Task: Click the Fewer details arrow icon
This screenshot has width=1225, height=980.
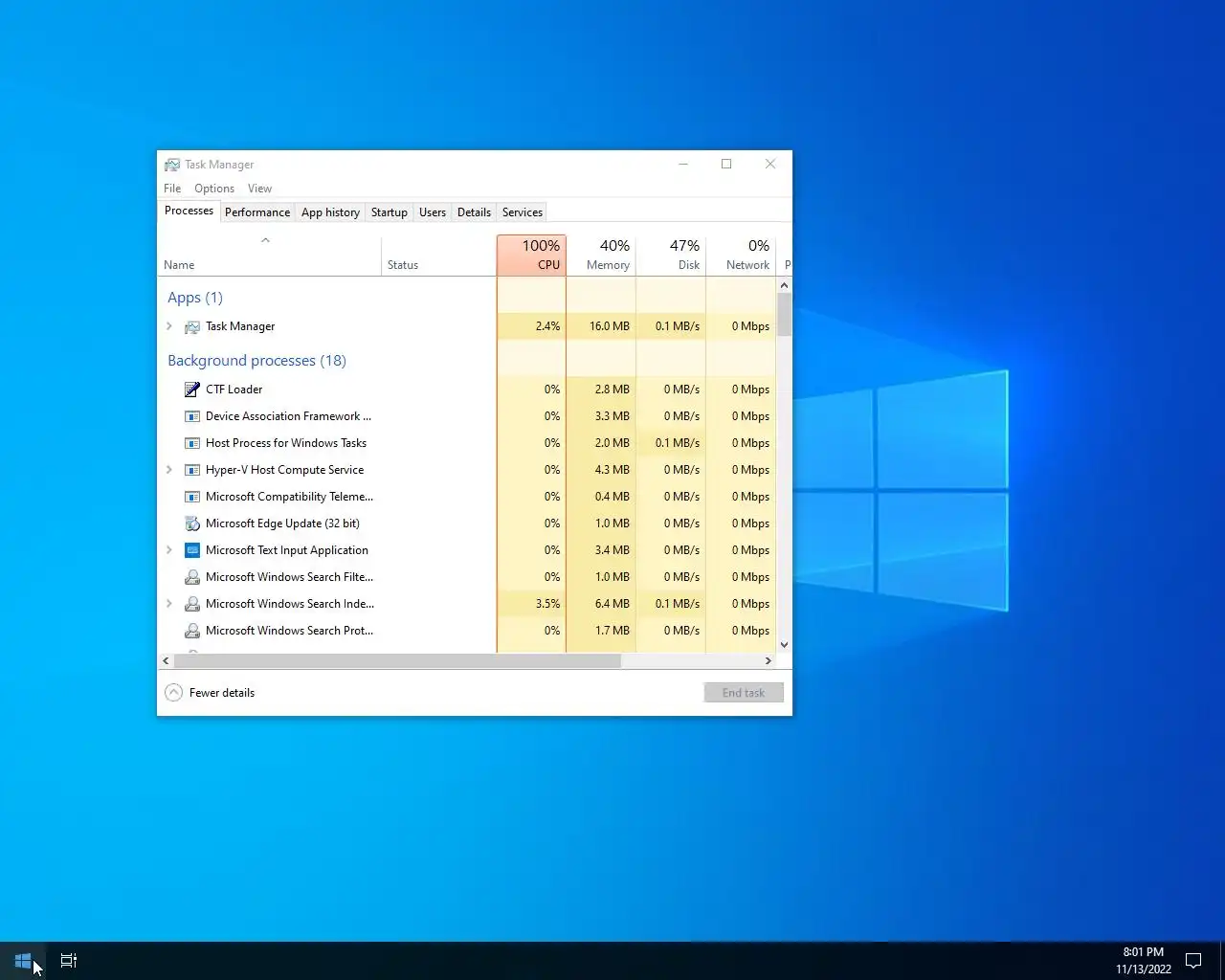Action: (173, 693)
